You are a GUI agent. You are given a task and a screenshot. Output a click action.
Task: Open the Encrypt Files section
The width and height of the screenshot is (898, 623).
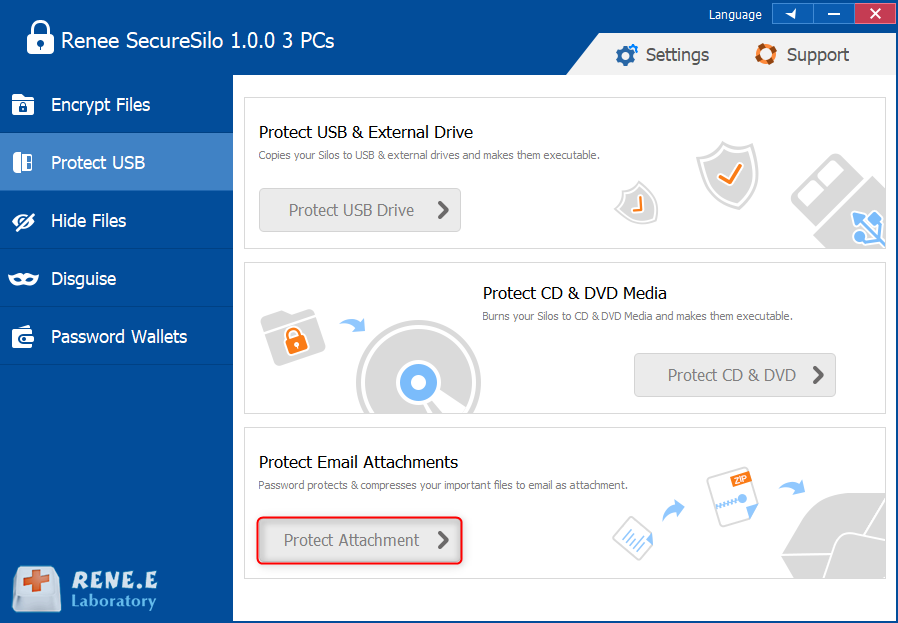click(116, 105)
